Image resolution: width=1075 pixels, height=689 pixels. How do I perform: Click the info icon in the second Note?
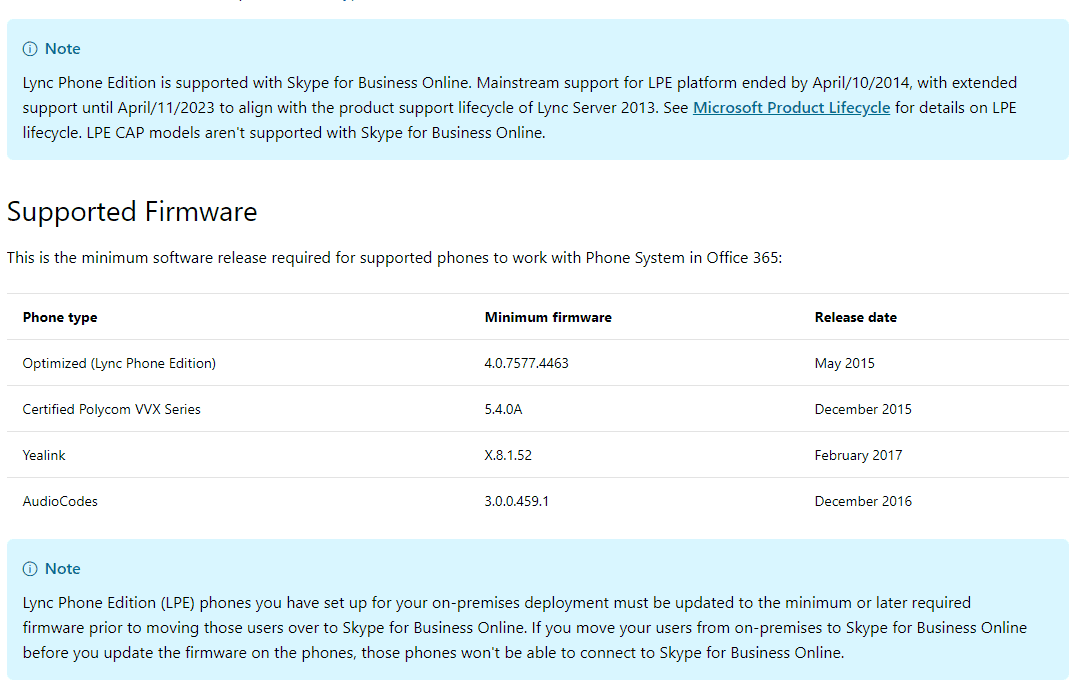coord(30,569)
